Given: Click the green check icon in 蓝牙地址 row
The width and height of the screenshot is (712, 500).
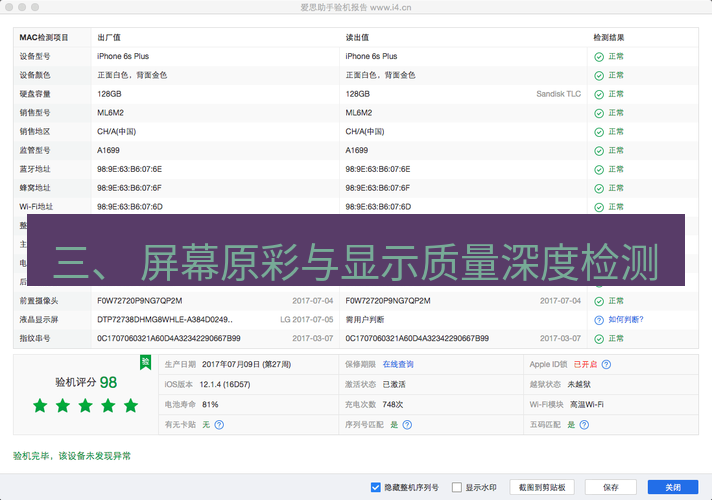Looking at the screenshot, I should [x=599, y=170].
